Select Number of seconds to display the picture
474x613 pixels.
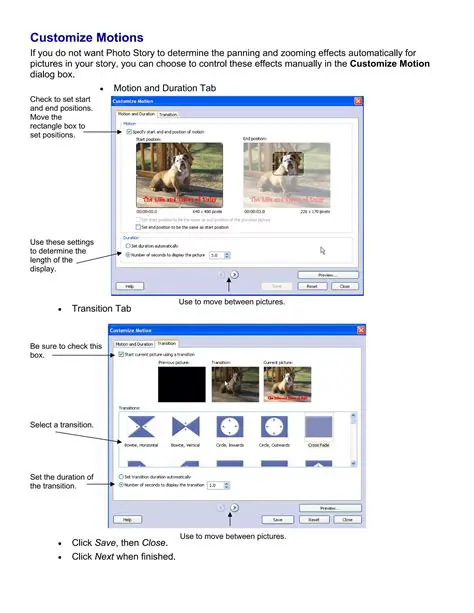tap(128, 255)
